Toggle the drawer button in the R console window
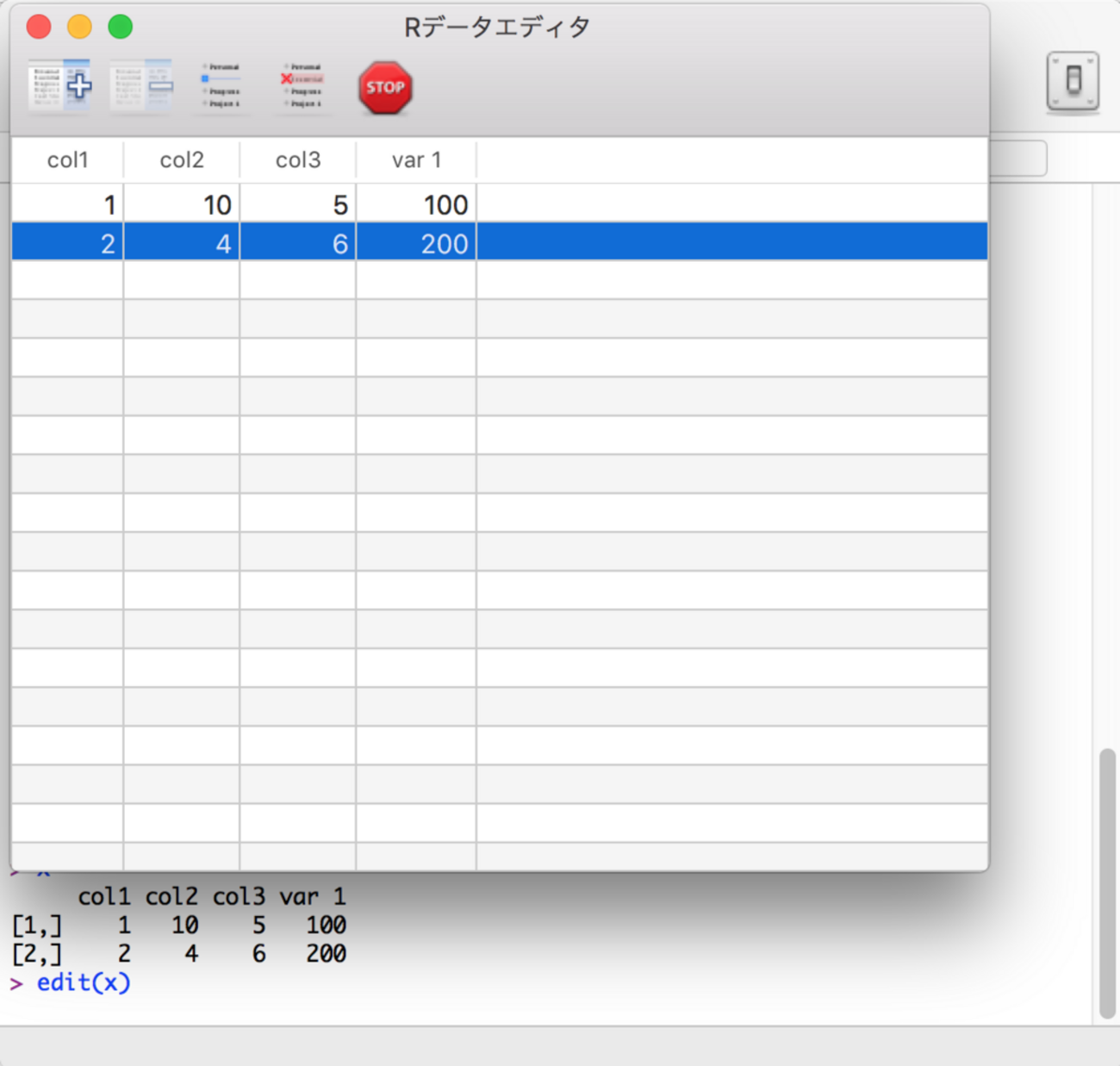Image resolution: width=1120 pixels, height=1066 pixels. (x=1073, y=81)
